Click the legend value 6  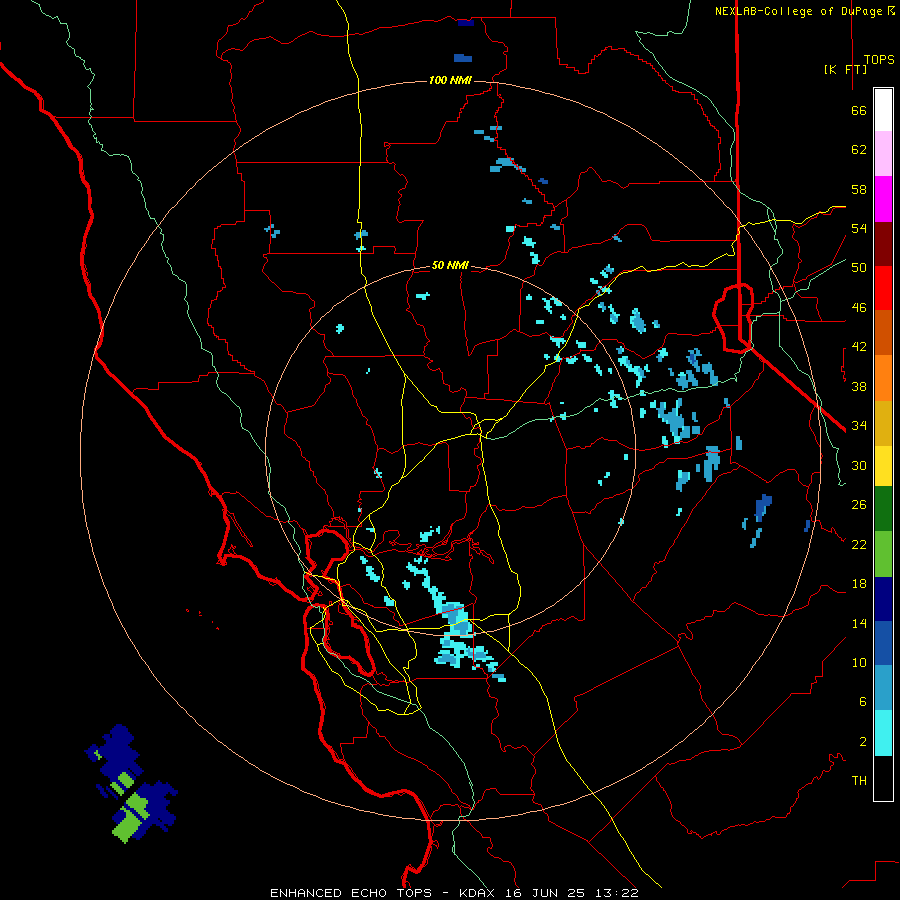863,702
